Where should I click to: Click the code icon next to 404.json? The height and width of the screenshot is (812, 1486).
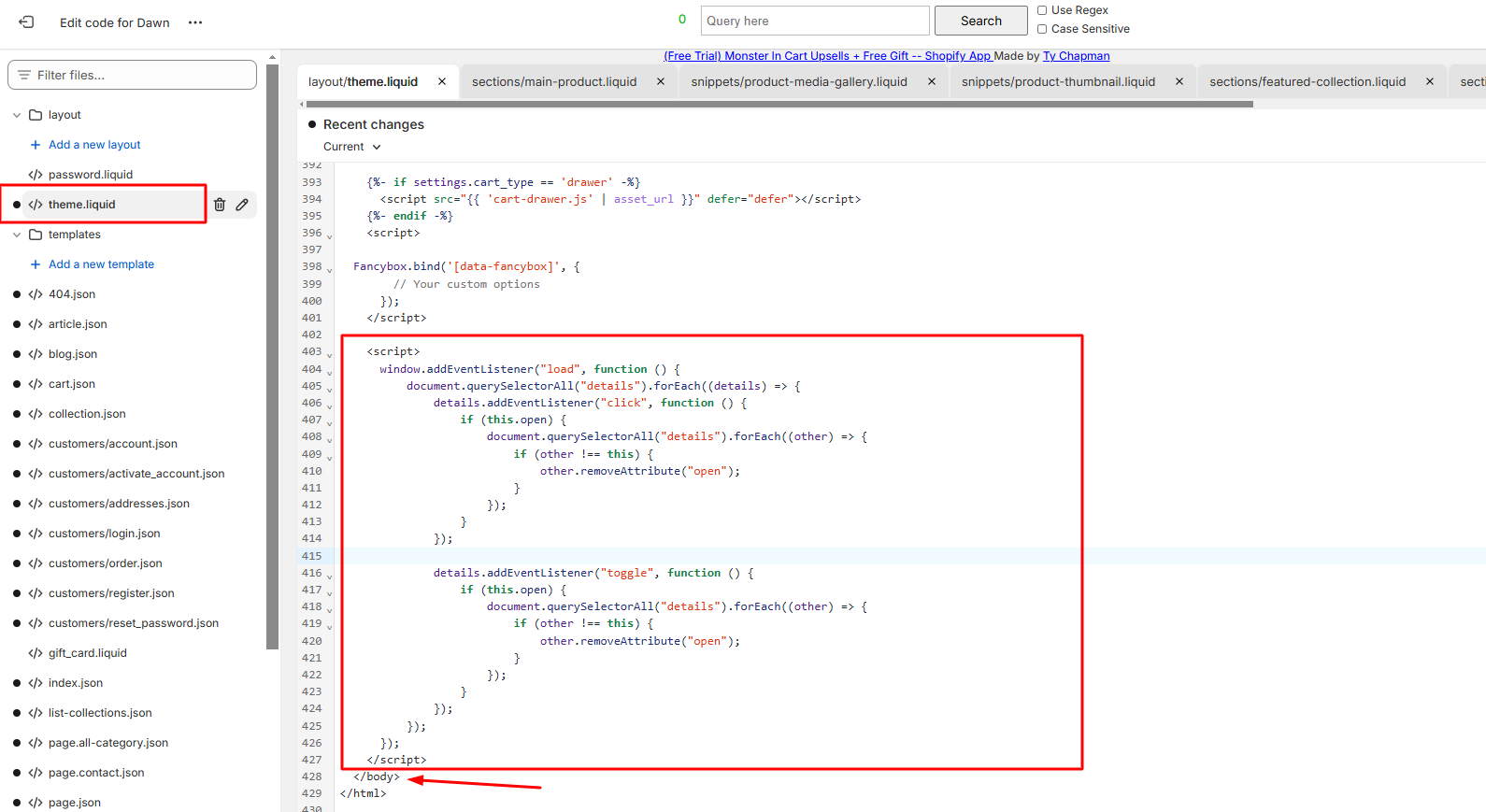pos(36,294)
